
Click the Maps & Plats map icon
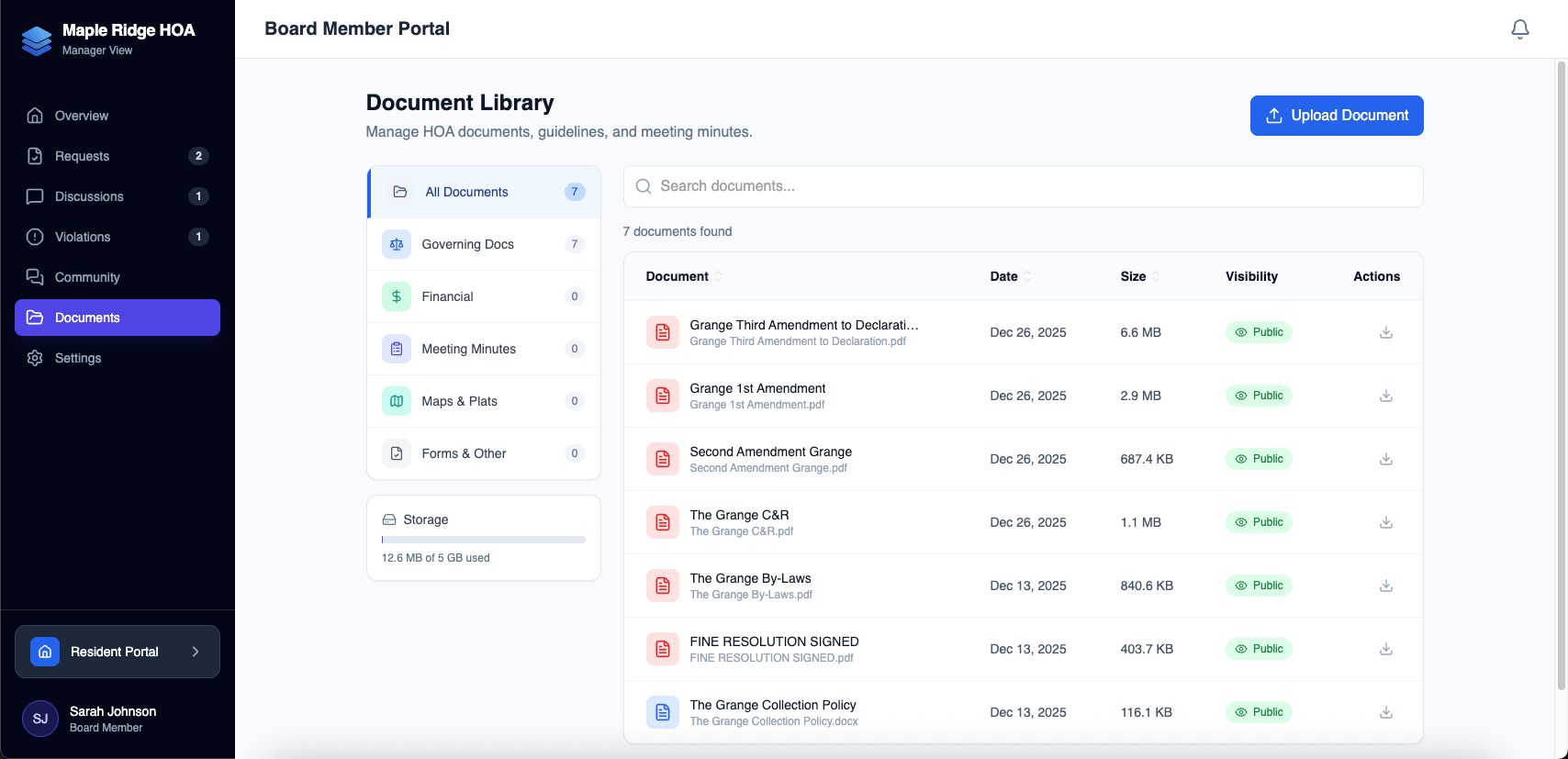[397, 401]
